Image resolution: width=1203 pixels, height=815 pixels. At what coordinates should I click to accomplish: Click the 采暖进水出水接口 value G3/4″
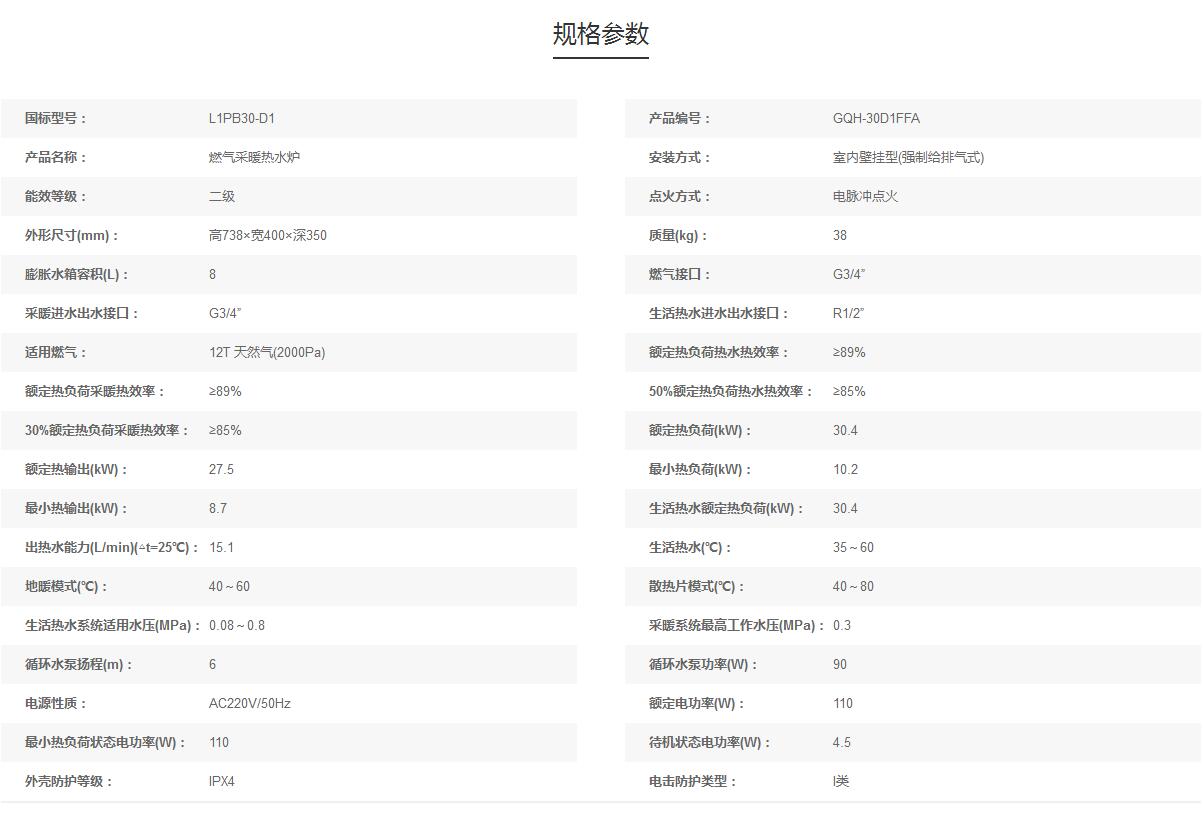(x=225, y=313)
